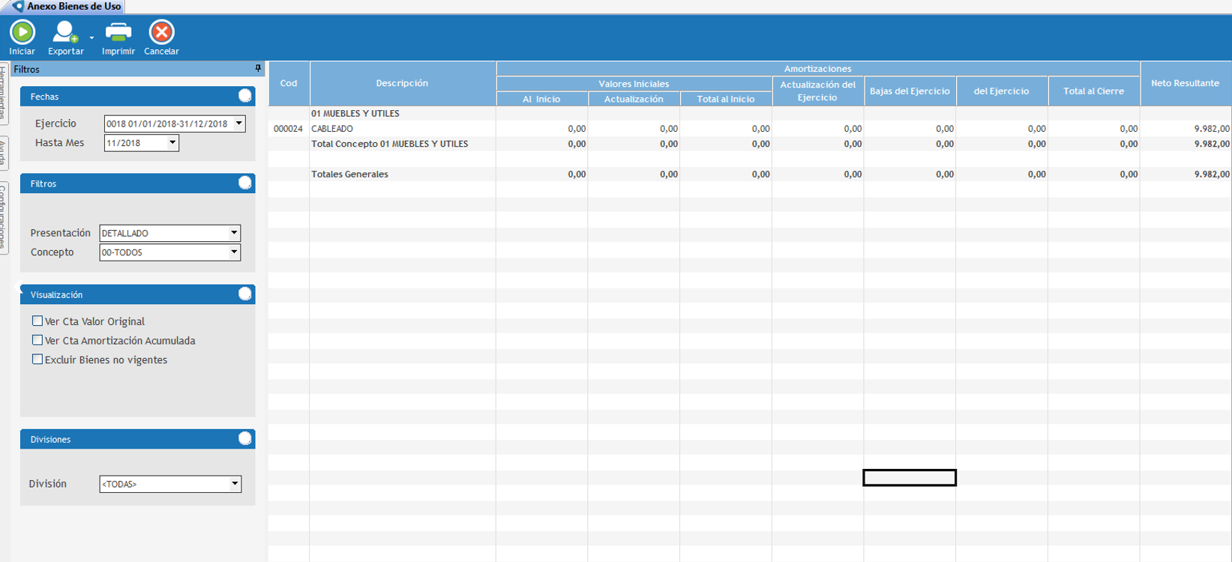Click the Total al Inicio column header
This screenshot has width=1232, height=562.
pyautogui.click(x=726, y=99)
